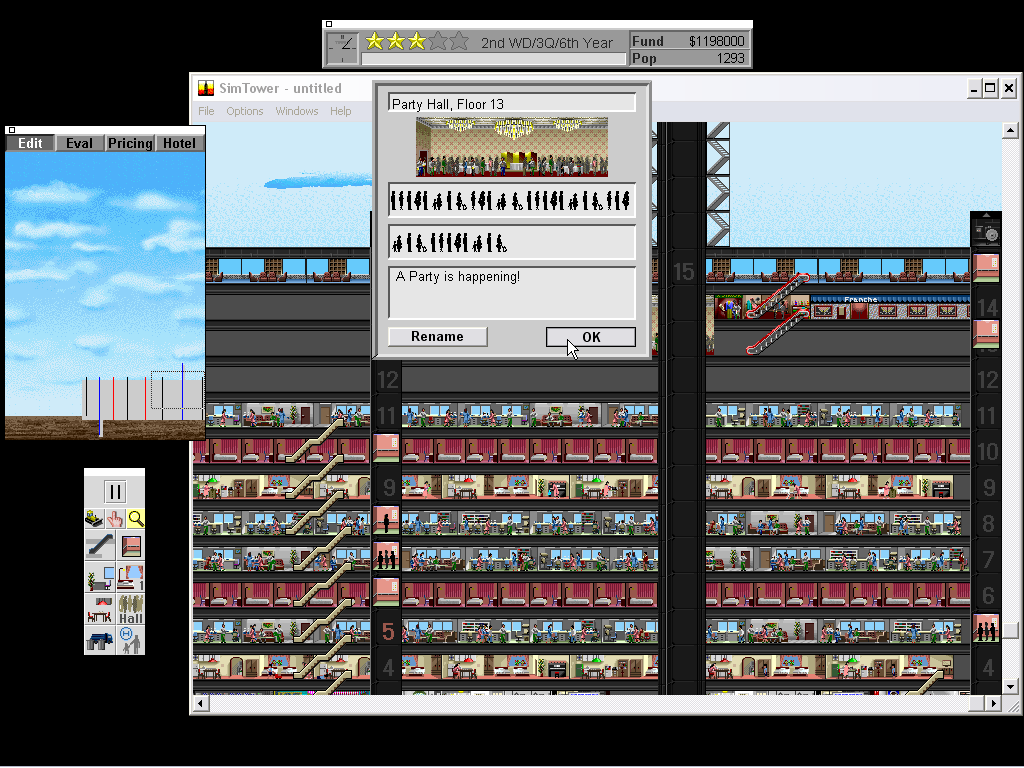1024x768 pixels.
Task: Open the Windows menu
Action: click(x=296, y=111)
